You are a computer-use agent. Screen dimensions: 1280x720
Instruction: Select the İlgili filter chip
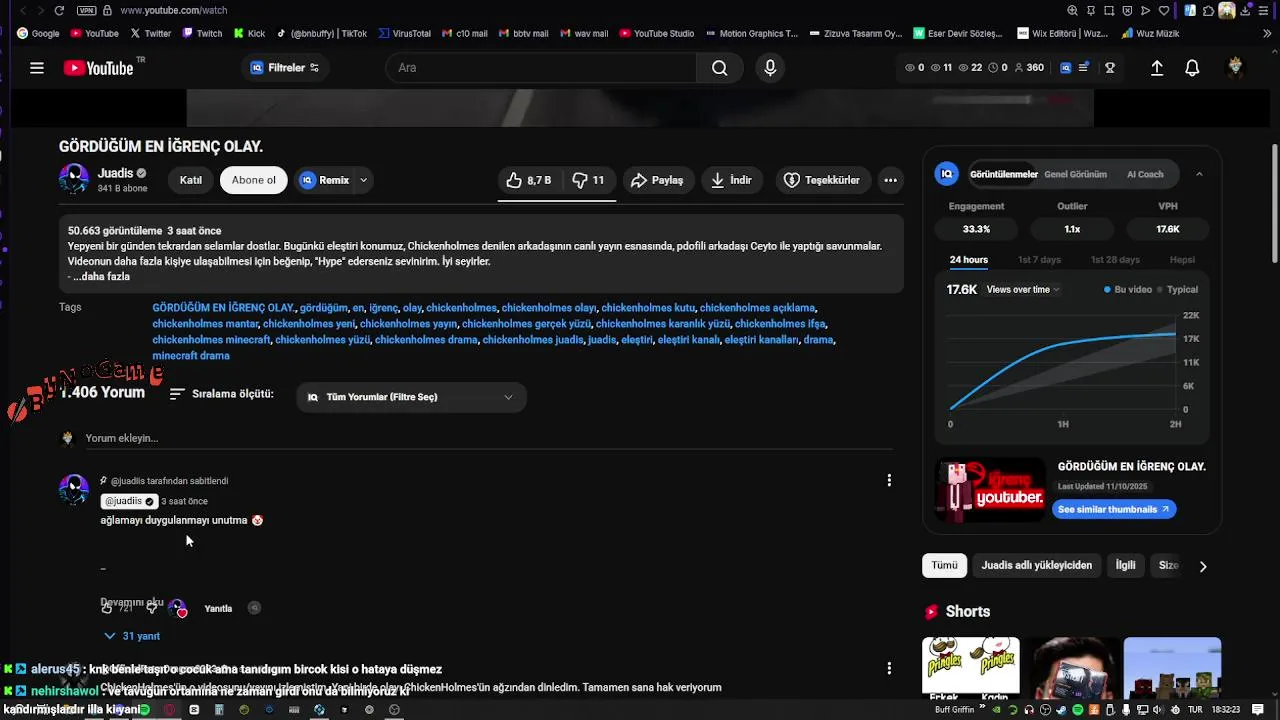point(1125,565)
